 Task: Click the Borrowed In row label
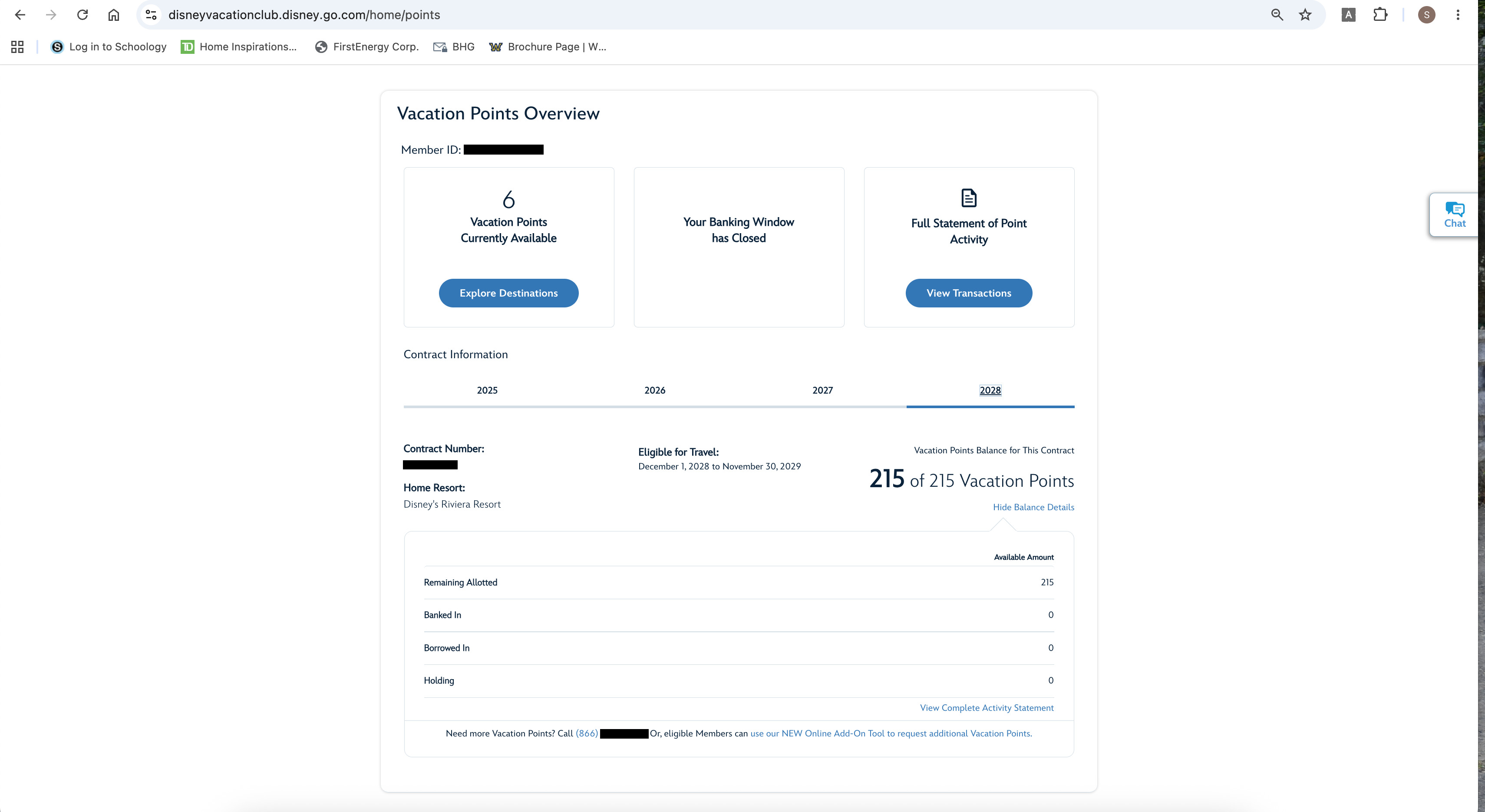pyautogui.click(x=447, y=648)
